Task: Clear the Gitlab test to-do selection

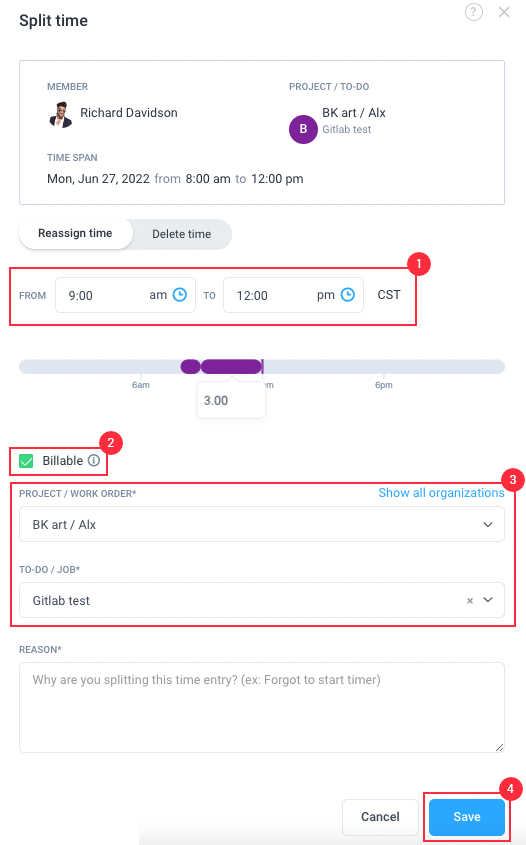Action: [470, 600]
